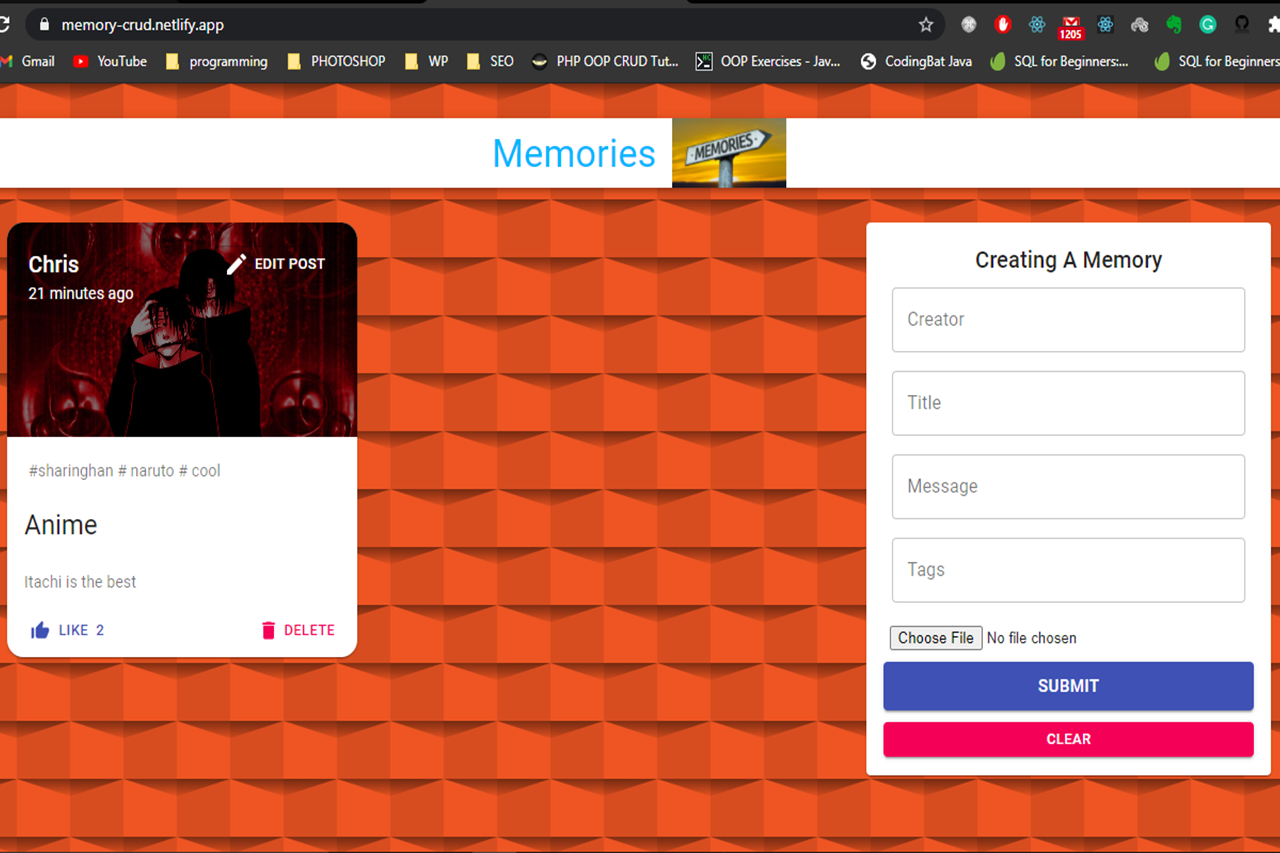This screenshot has height=853, width=1280.
Task: Expand the PHOTOSHOP bookmarks folder
Action: 335,61
